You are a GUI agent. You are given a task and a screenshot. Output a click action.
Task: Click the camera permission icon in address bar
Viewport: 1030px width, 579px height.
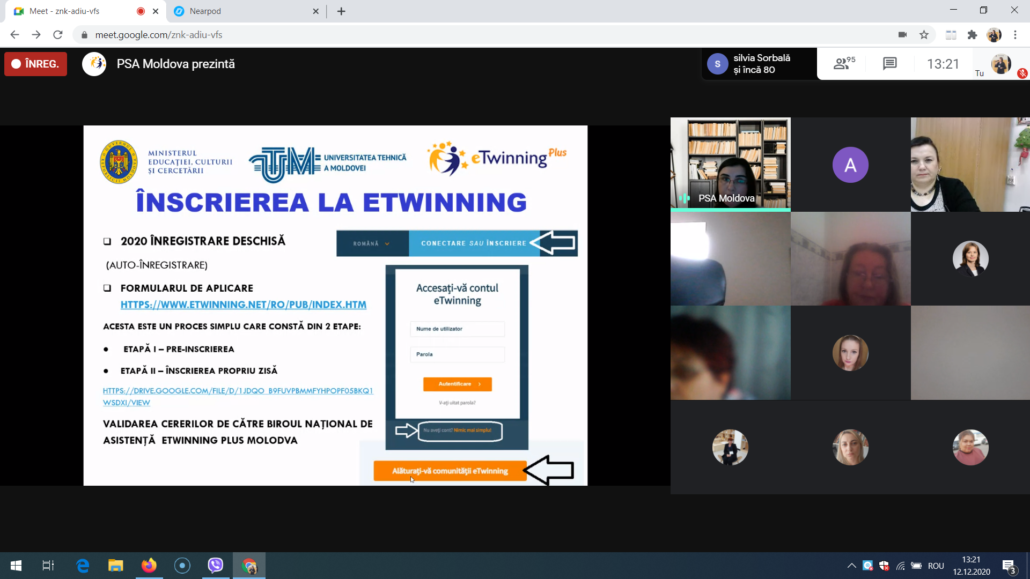coord(902,34)
